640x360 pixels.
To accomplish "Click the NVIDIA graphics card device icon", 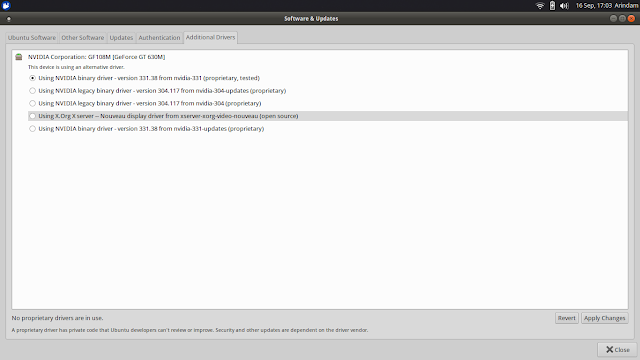I will (19, 57).
